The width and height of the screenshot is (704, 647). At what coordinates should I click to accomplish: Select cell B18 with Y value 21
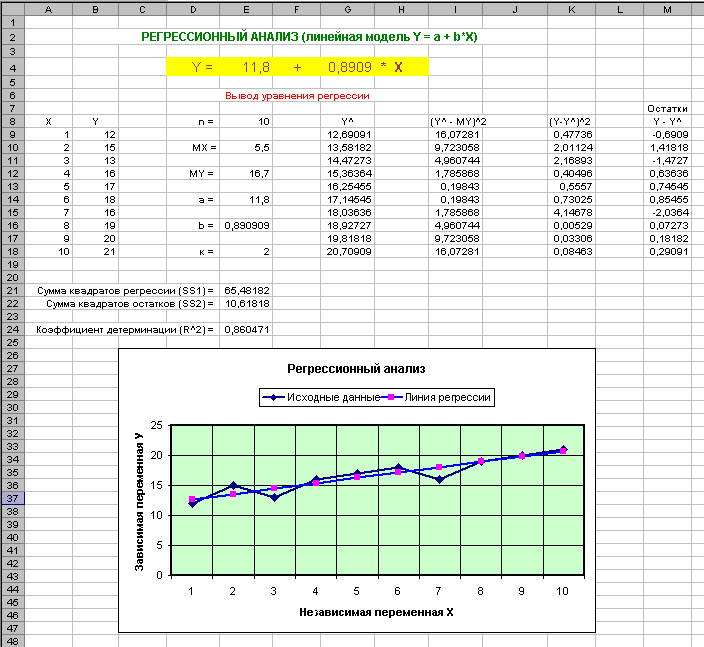(x=95, y=251)
